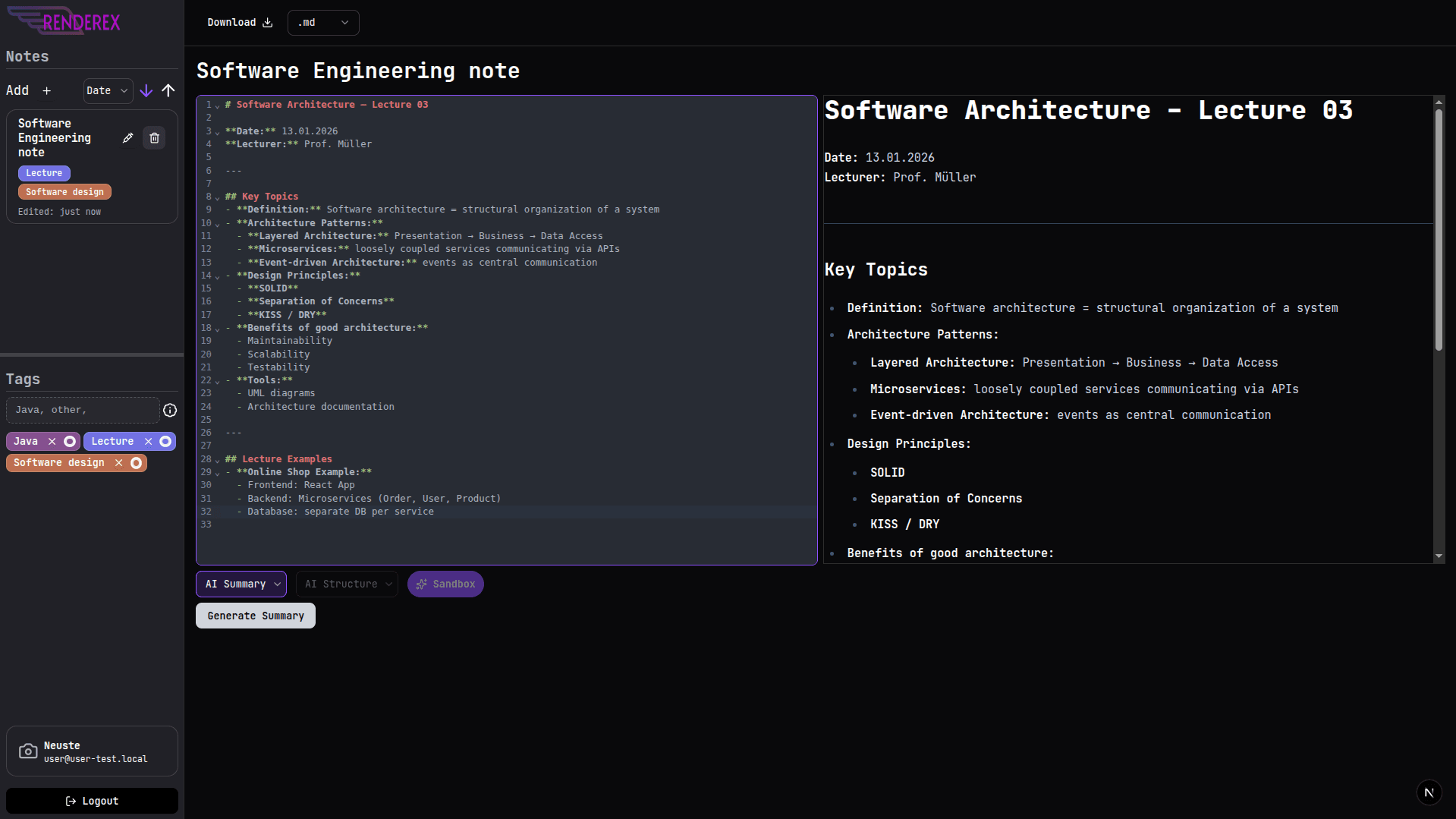Viewport: 1456px width, 819px height.
Task: Click the plus icon to add a note
Action: [x=46, y=91]
